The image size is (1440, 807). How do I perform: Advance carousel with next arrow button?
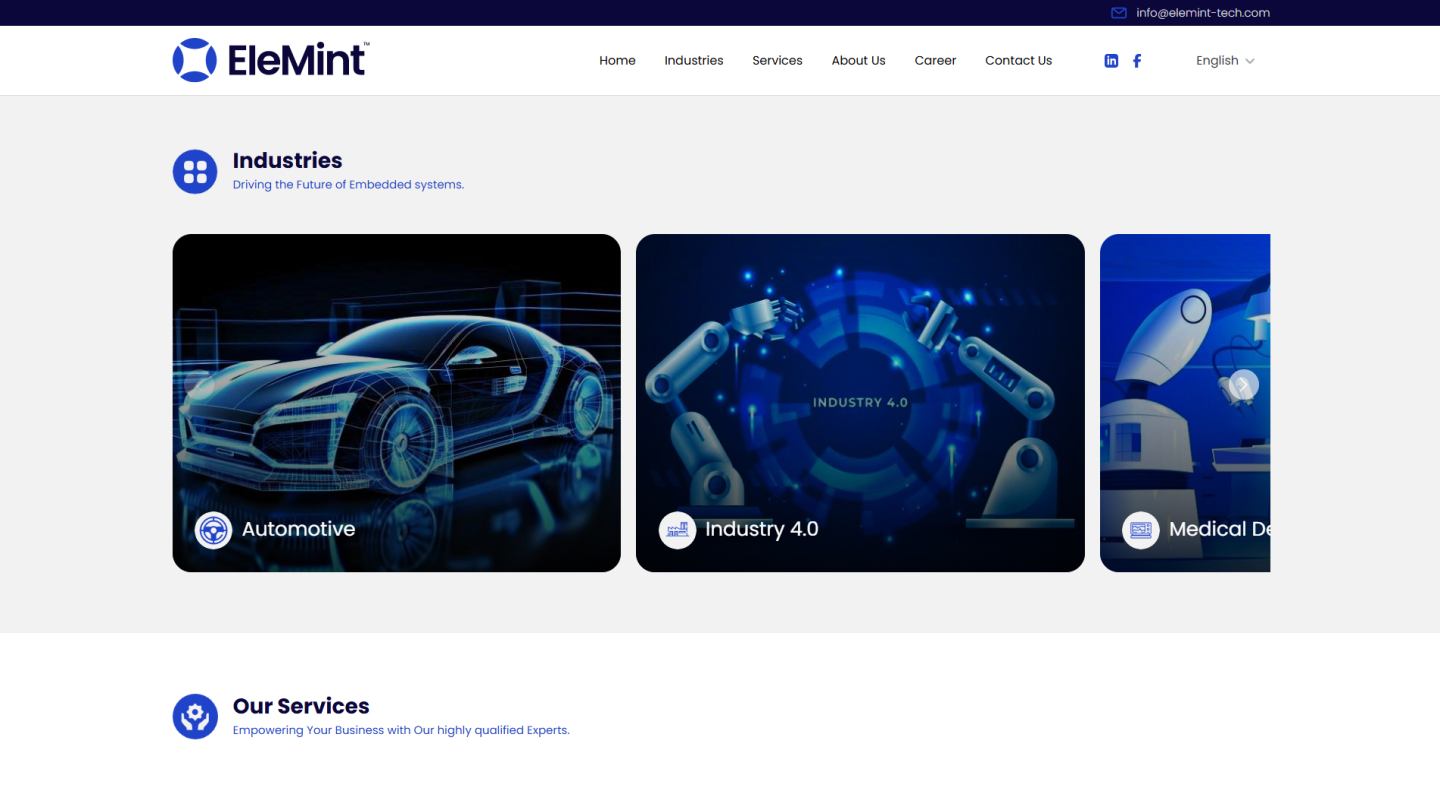click(1243, 385)
